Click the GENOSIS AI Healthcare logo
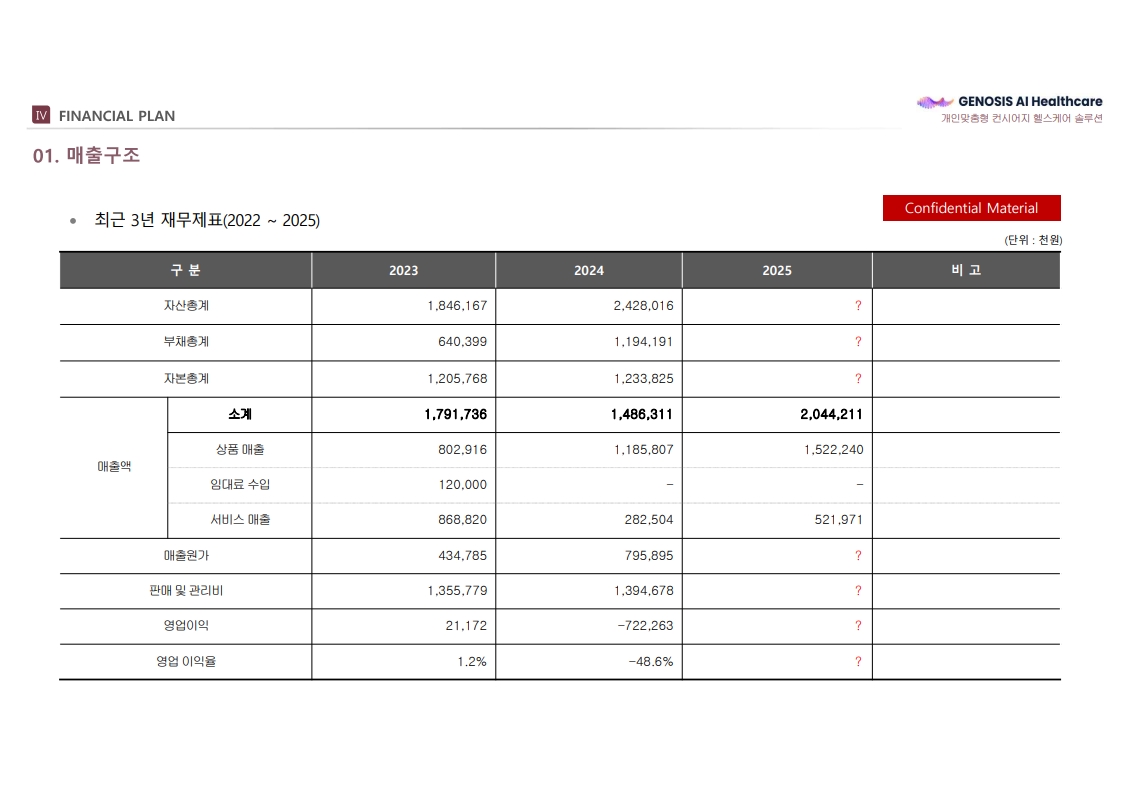 1009,109
